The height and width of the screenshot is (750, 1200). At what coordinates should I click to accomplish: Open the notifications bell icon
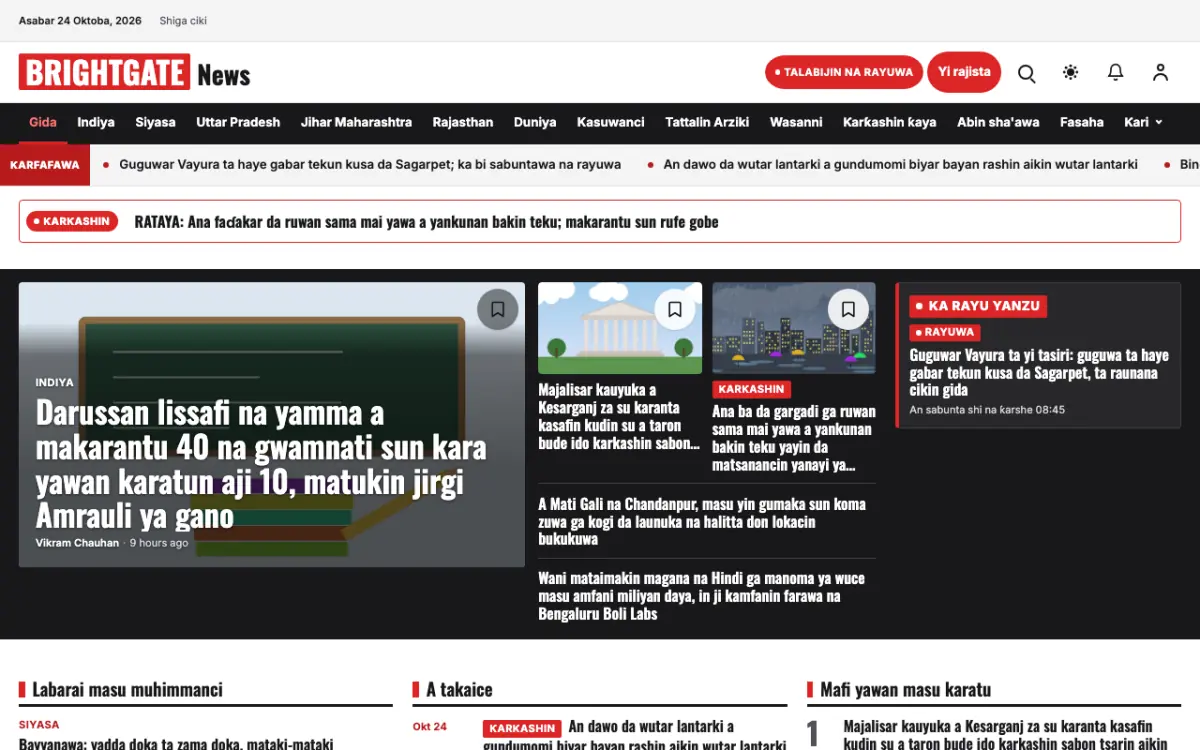1116,73
